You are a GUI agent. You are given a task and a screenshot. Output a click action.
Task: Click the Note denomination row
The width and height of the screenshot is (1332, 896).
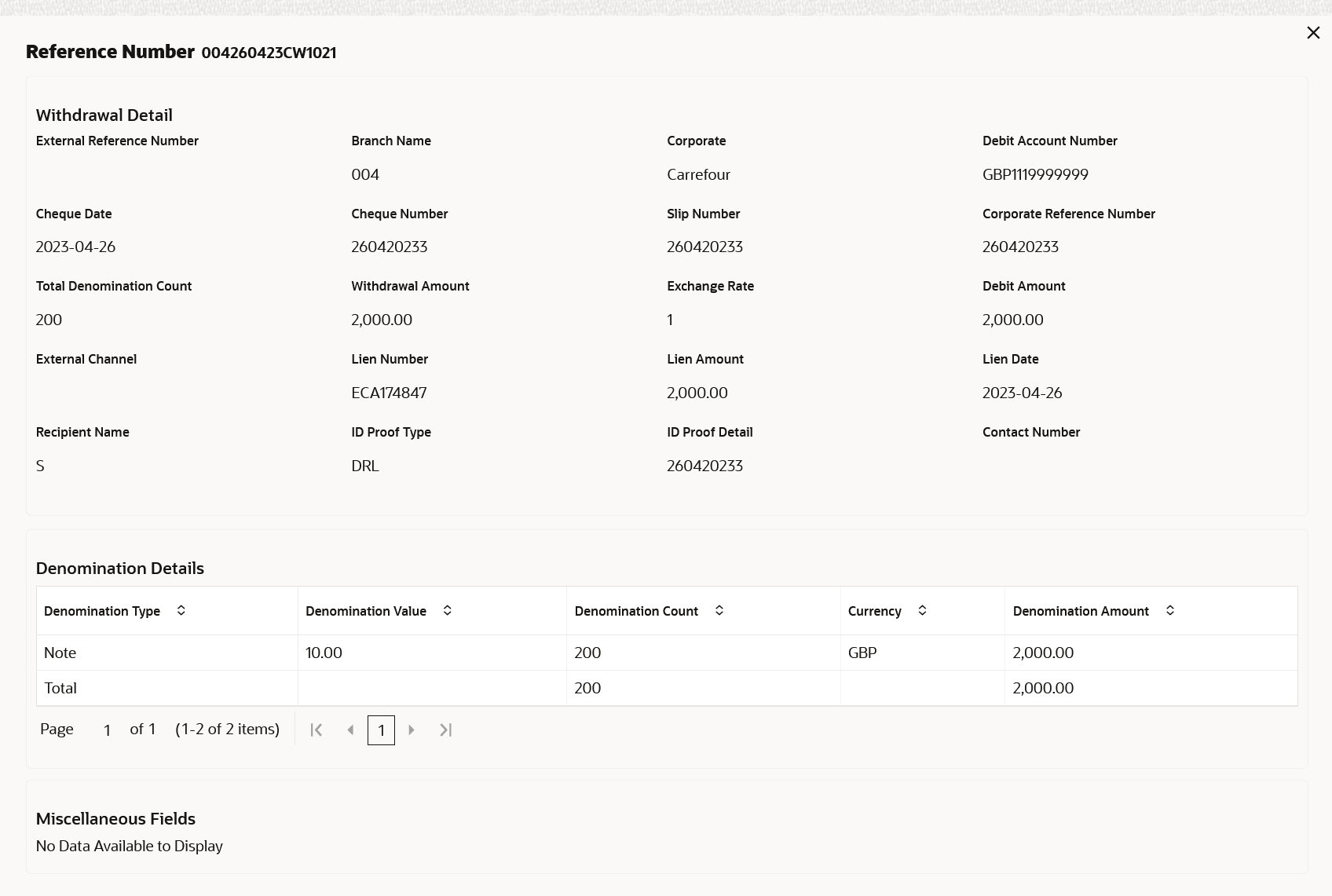coord(60,653)
